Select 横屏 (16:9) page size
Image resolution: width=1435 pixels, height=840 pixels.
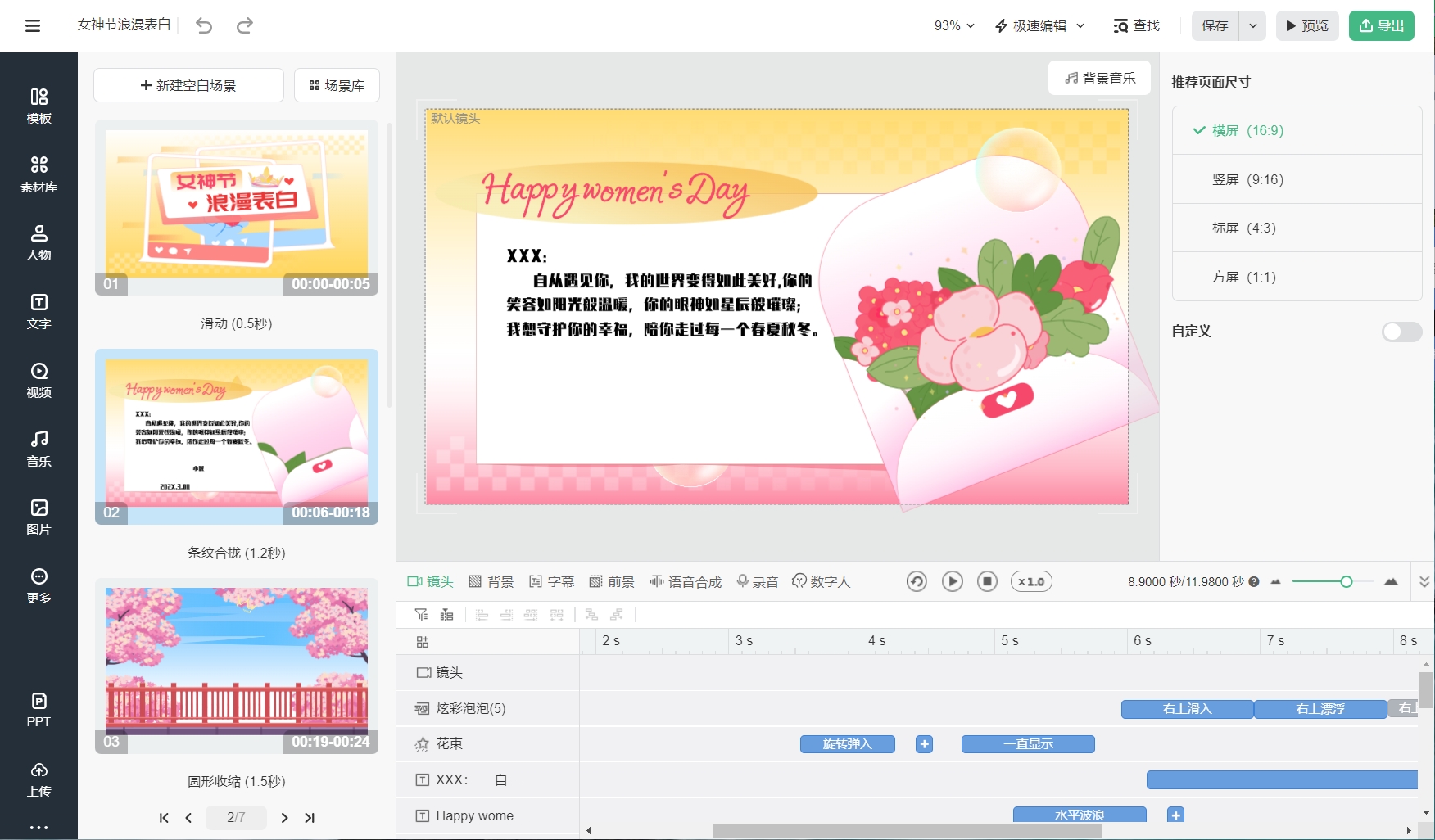click(1297, 130)
